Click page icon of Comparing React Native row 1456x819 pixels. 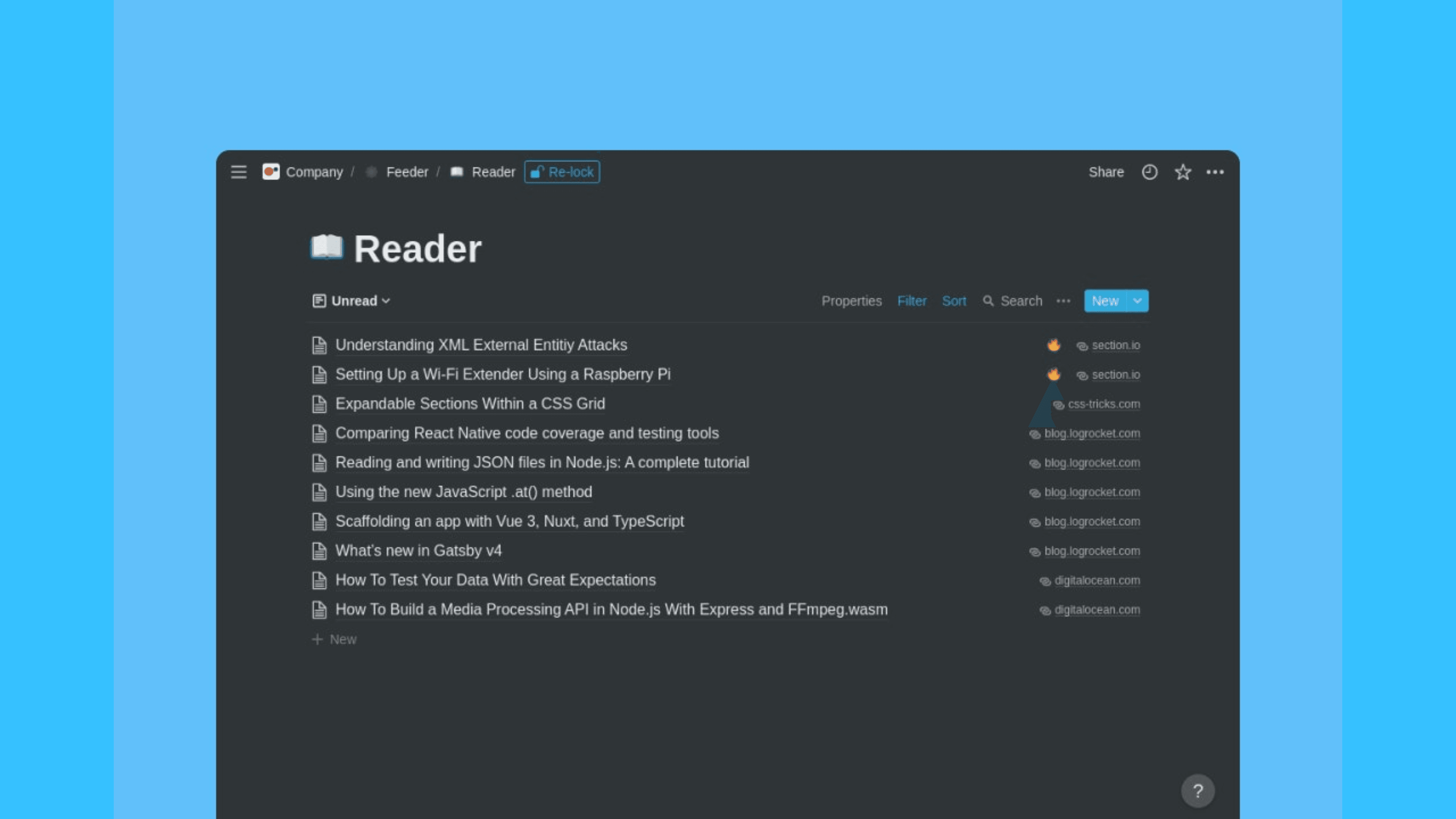(319, 433)
